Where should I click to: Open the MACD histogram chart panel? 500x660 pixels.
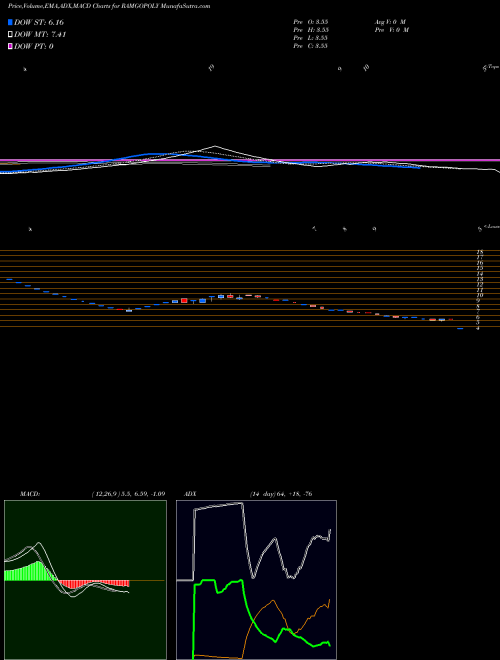pos(85,580)
